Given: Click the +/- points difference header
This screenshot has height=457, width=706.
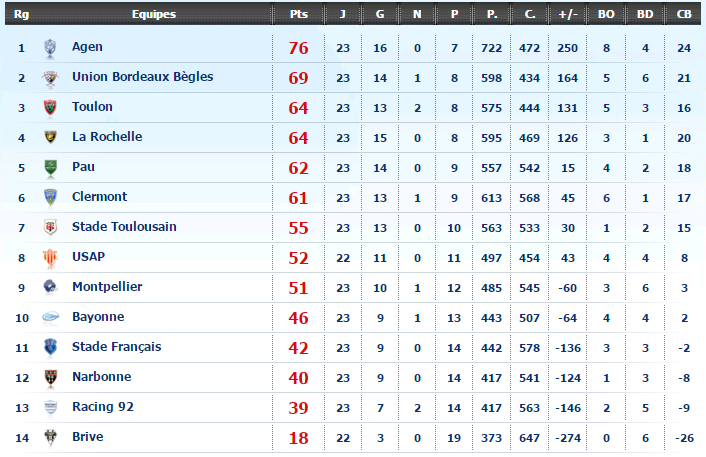Looking at the screenshot, I should 567,14.
